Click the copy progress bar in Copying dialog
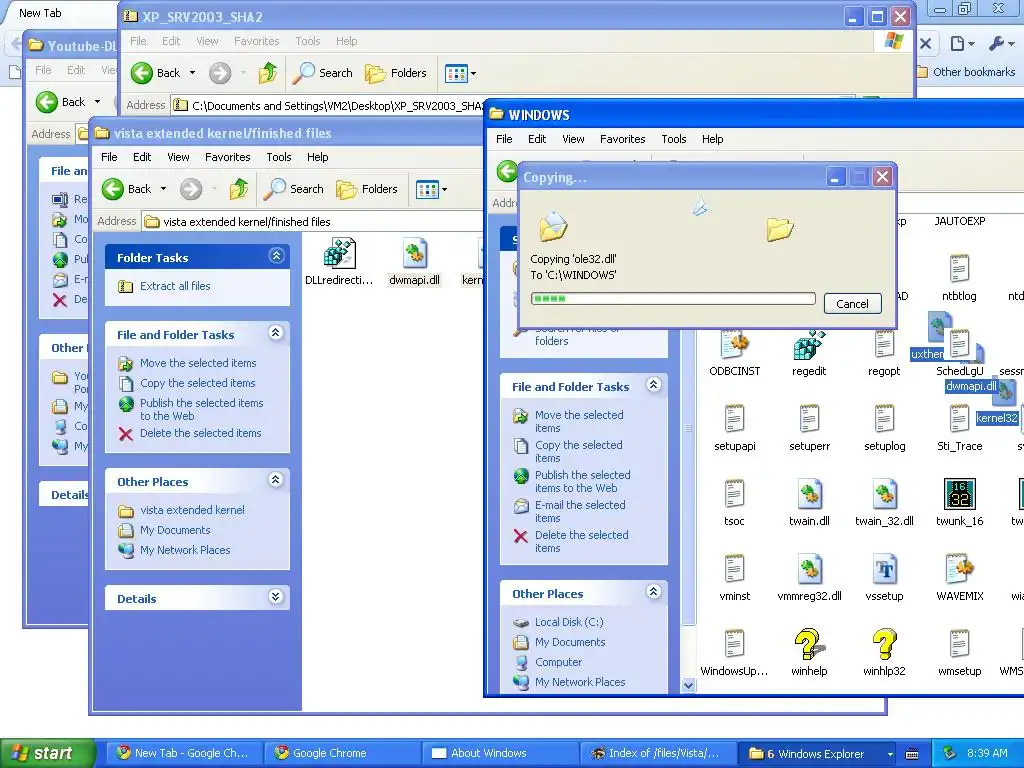Screen dimensions: 1024x768 click(673, 299)
